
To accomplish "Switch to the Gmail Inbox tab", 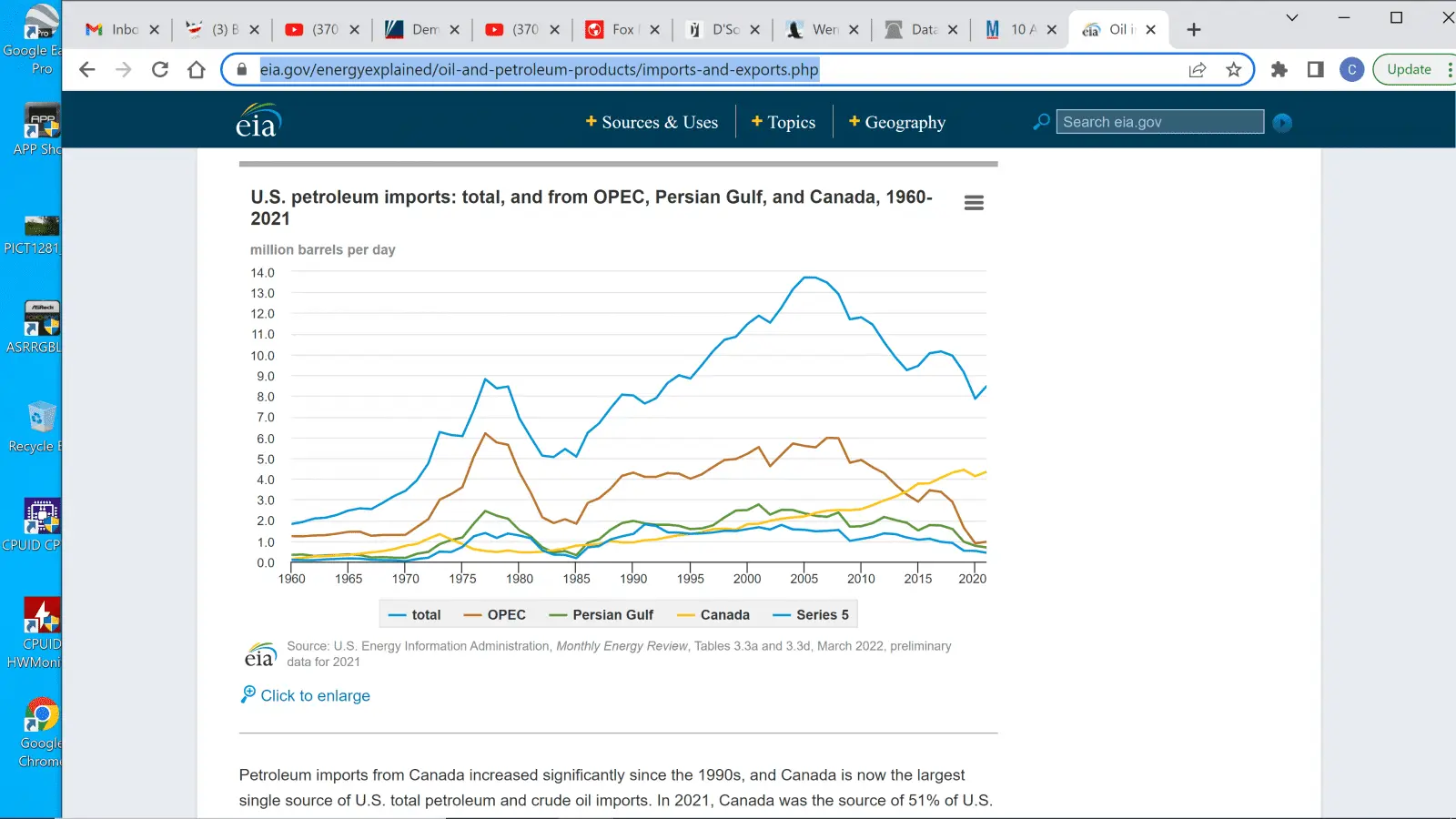I will [113, 30].
